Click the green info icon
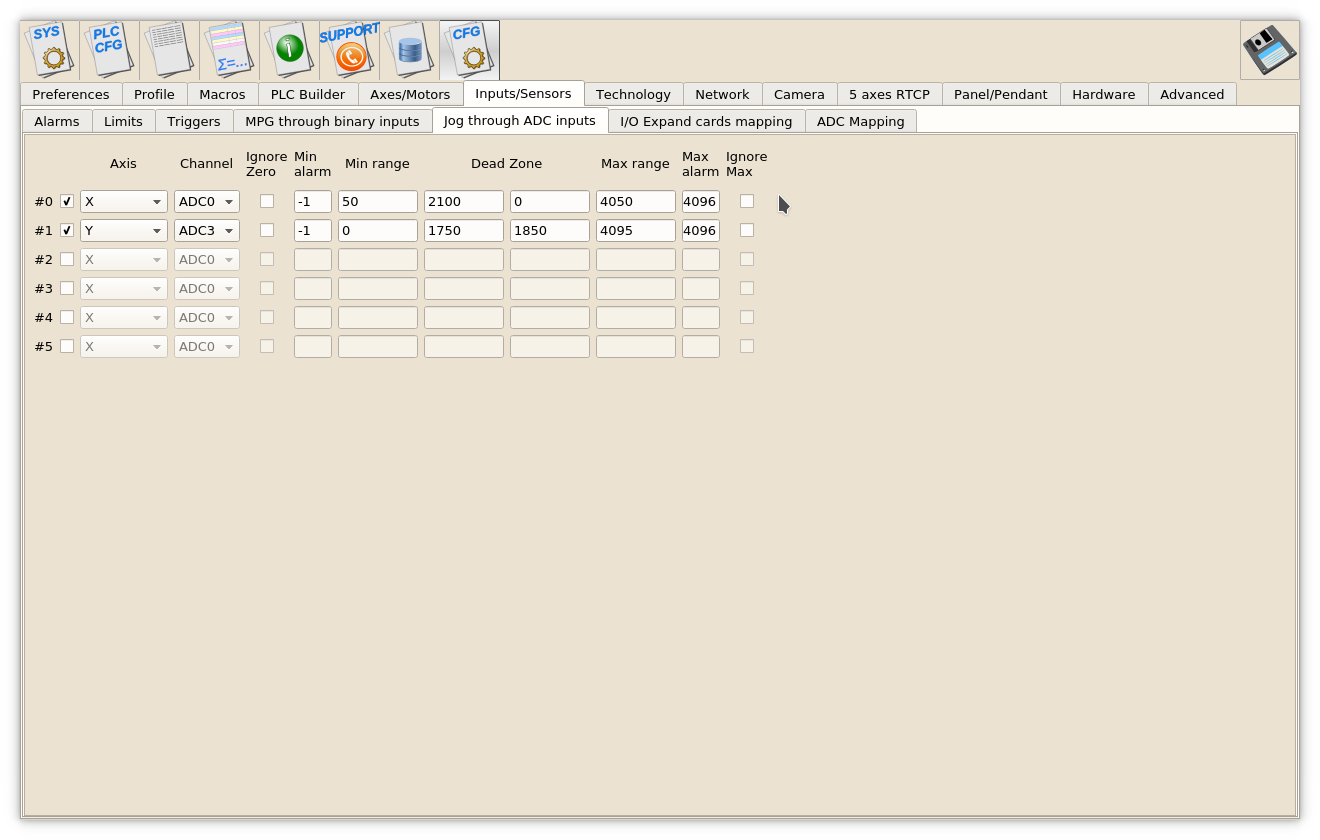This screenshot has width=1320, height=840. point(289,50)
